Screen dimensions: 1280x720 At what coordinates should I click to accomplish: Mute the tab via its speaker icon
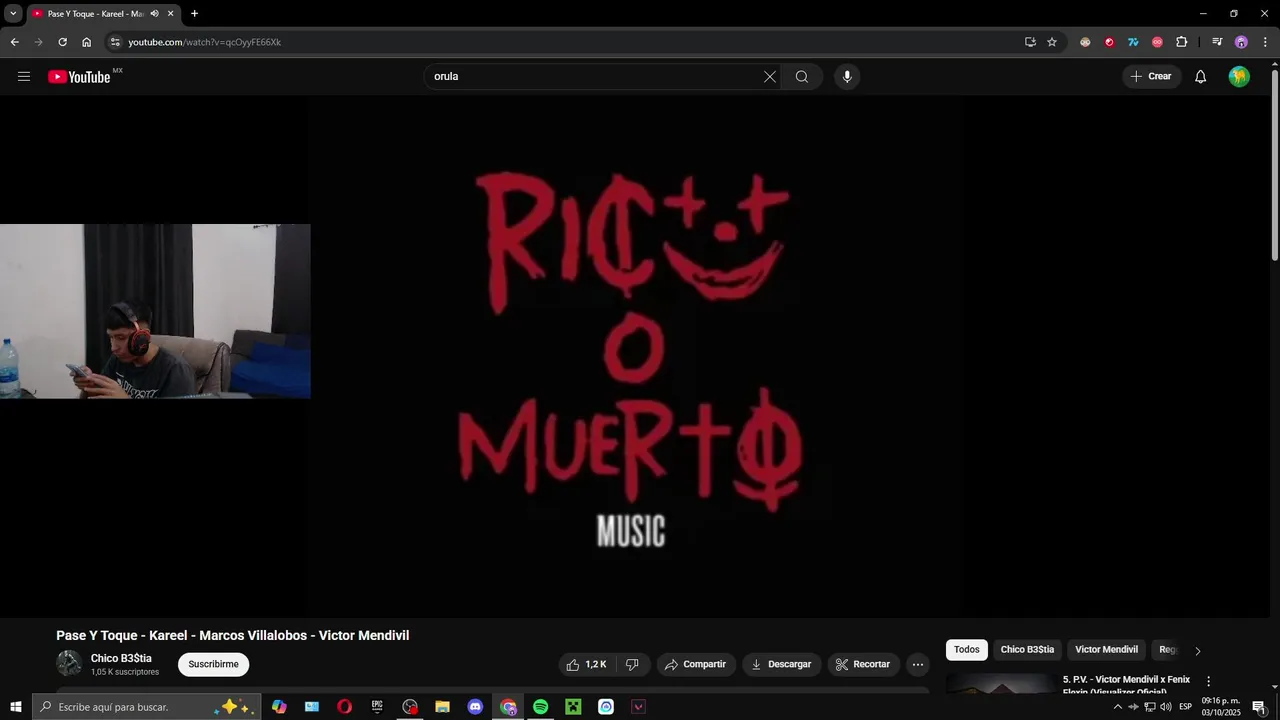154,14
